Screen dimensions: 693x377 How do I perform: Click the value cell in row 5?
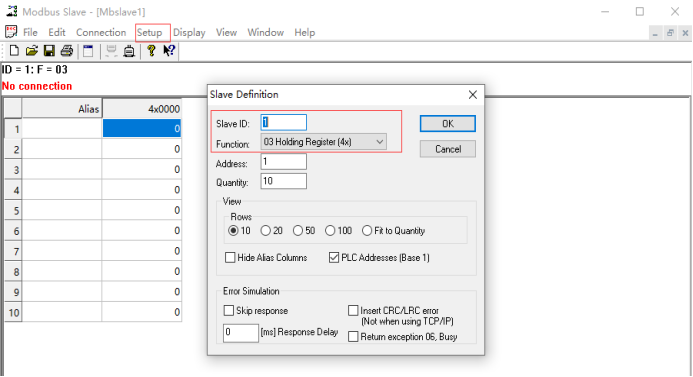(142, 210)
